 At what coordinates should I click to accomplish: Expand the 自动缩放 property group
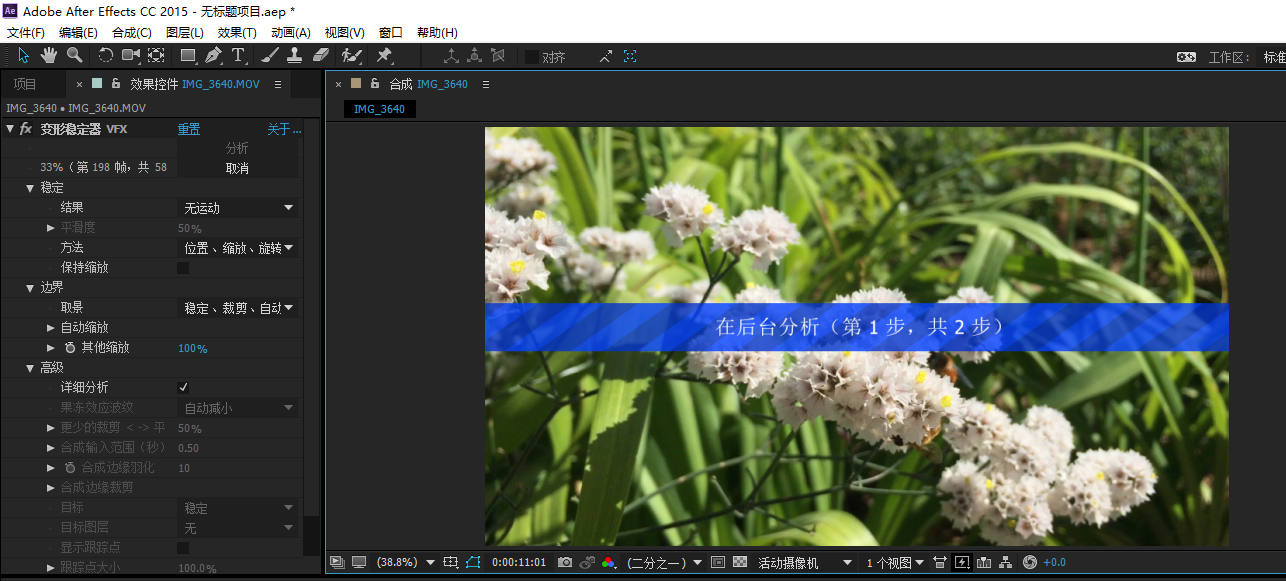51,328
